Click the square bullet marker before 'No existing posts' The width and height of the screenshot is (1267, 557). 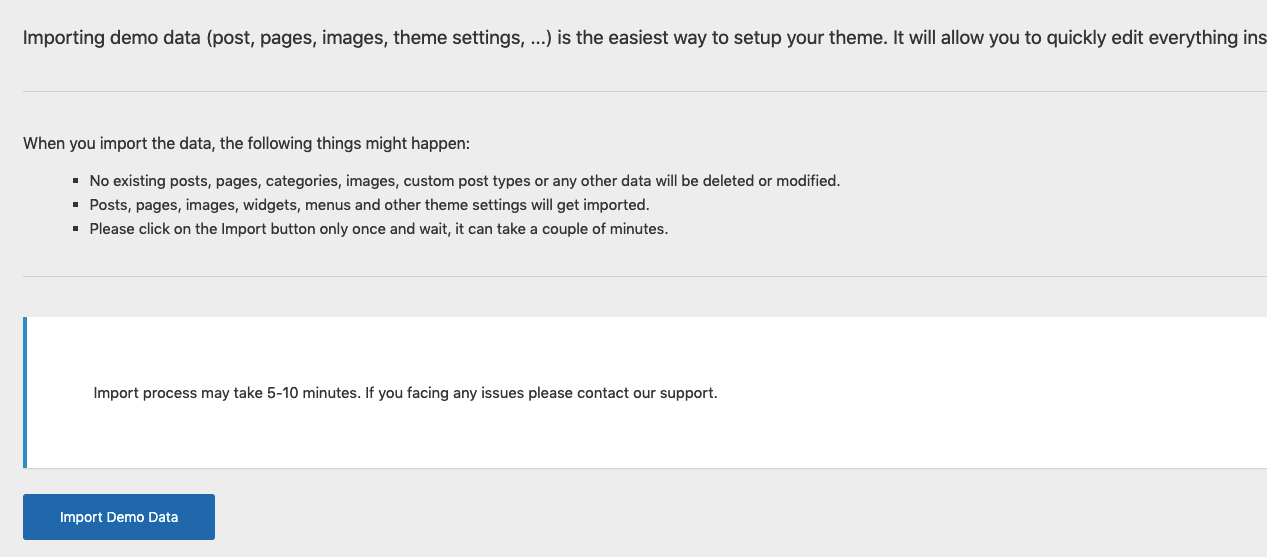tap(76, 182)
